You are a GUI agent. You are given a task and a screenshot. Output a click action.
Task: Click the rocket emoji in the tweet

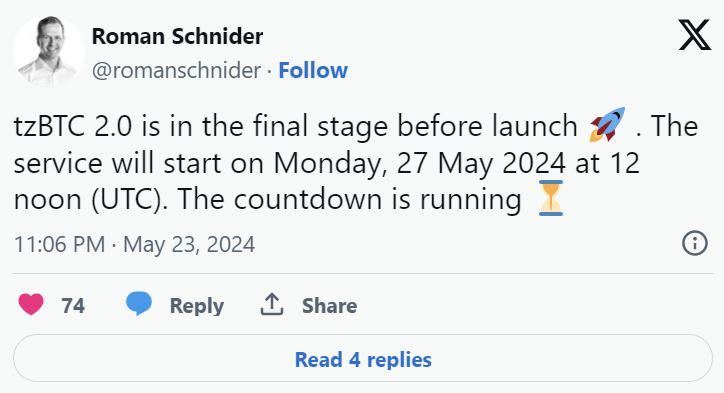coord(607,124)
